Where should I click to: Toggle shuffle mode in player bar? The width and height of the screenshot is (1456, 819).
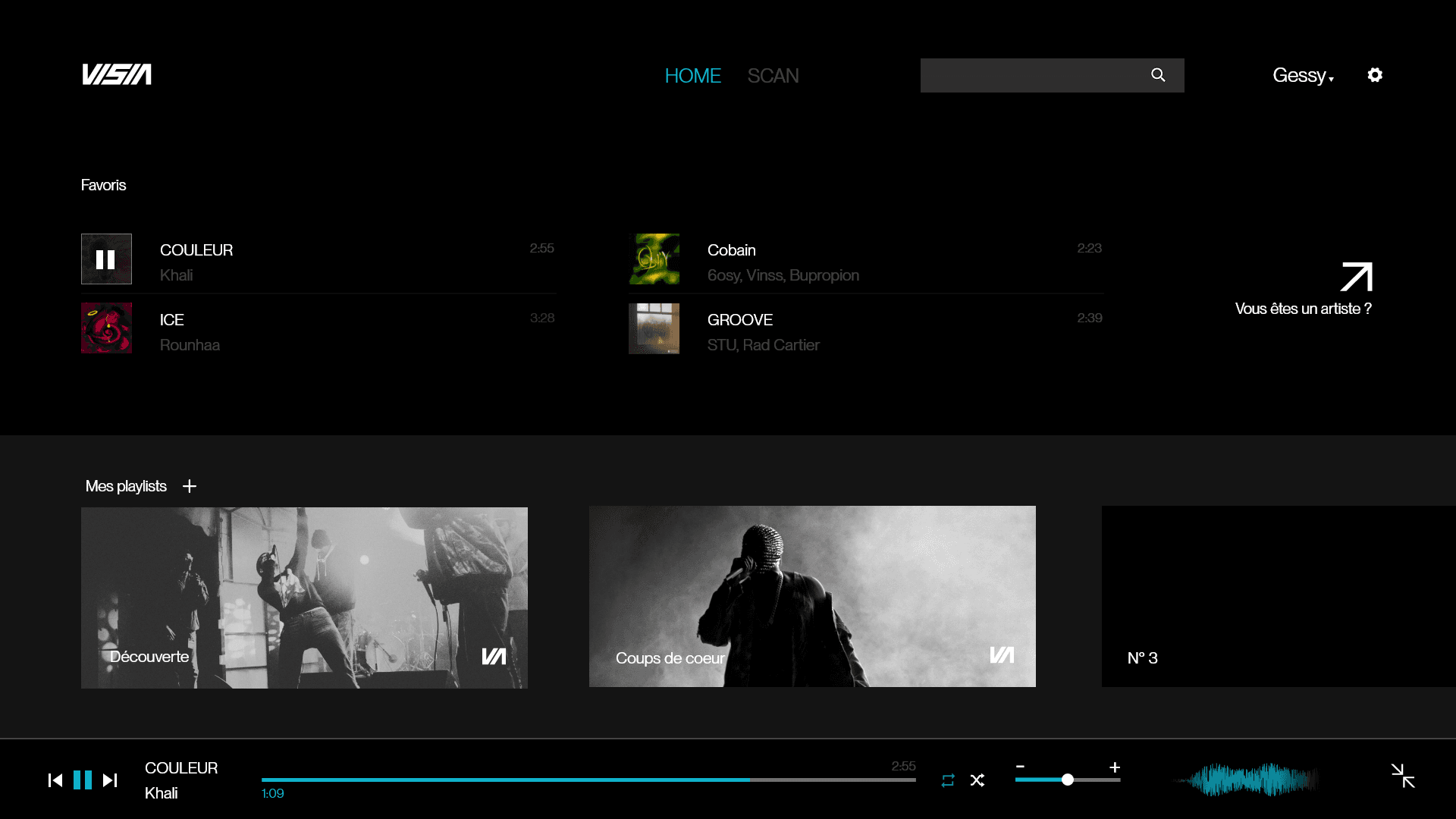coord(977,780)
